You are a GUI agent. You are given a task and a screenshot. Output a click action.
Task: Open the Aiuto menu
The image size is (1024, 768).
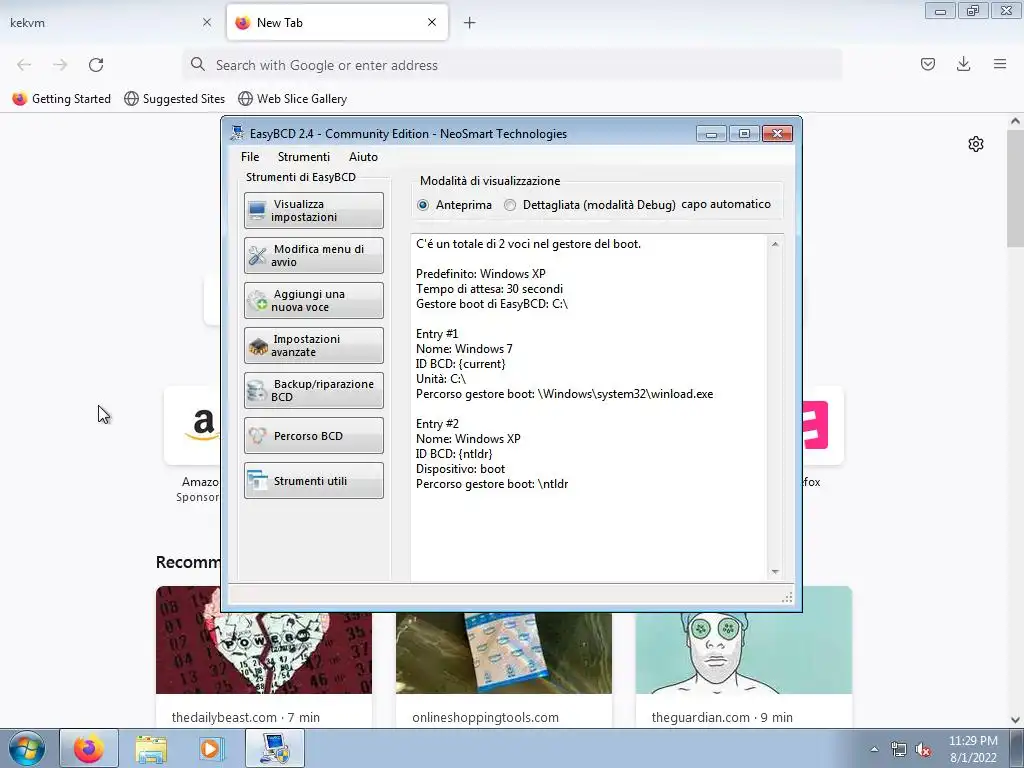pyautogui.click(x=363, y=157)
